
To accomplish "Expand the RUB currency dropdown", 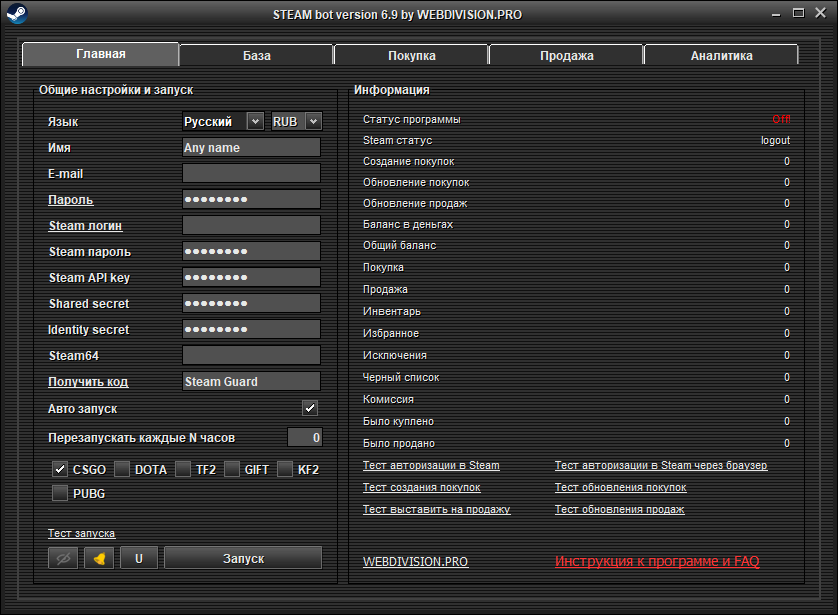I will click(x=313, y=121).
